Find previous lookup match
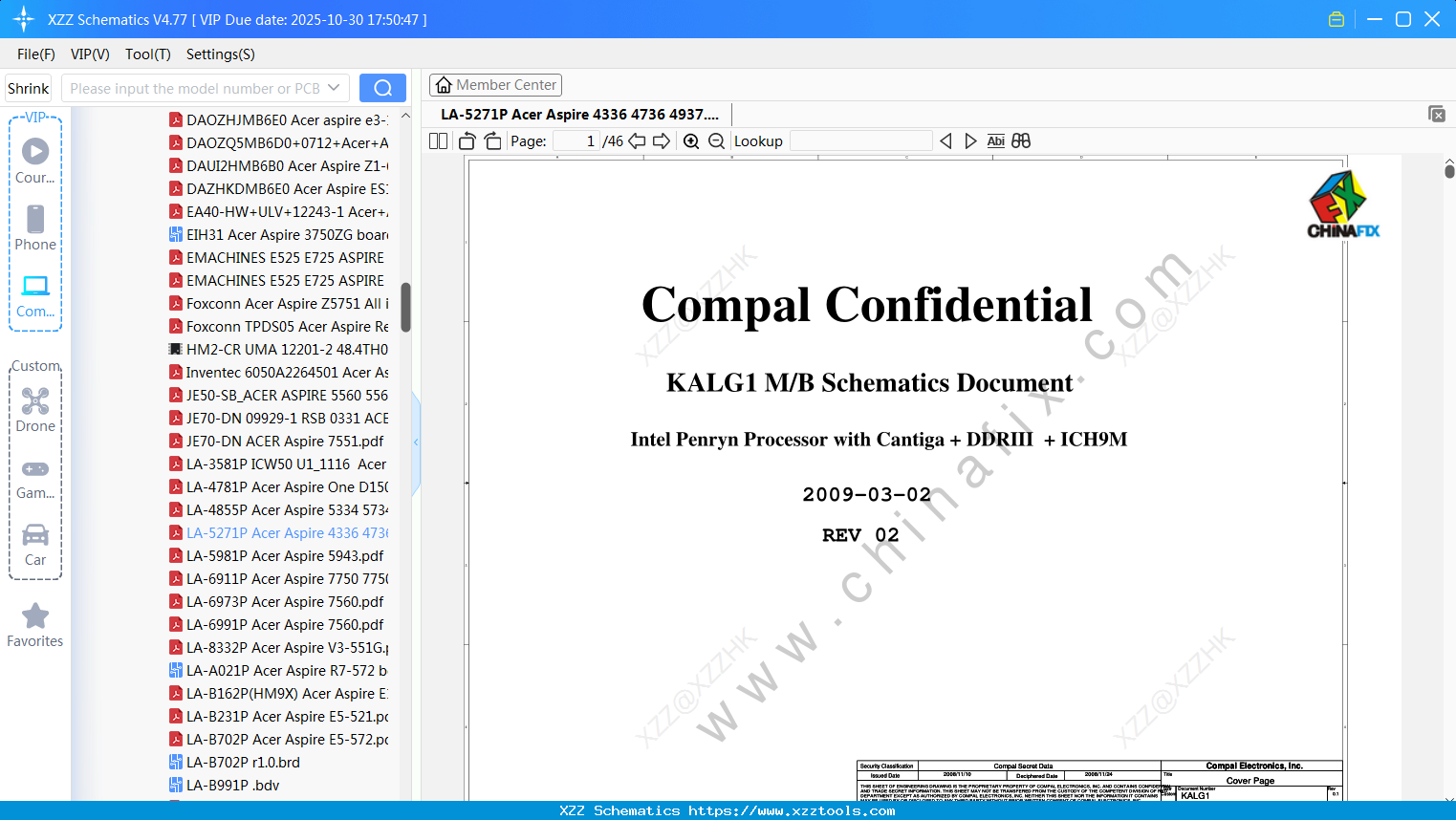The height and width of the screenshot is (820, 1456). point(945,141)
